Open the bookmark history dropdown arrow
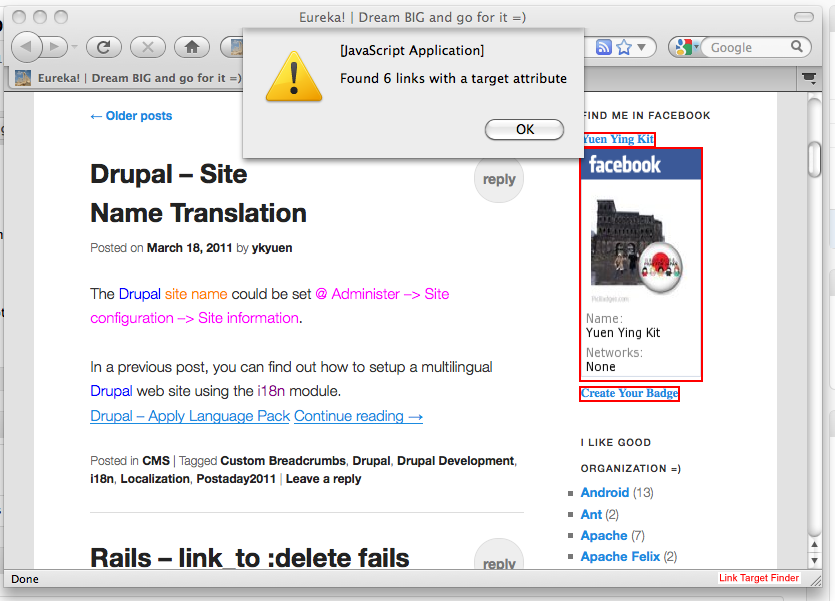Screen dimensions: 835x601 click(642, 47)
